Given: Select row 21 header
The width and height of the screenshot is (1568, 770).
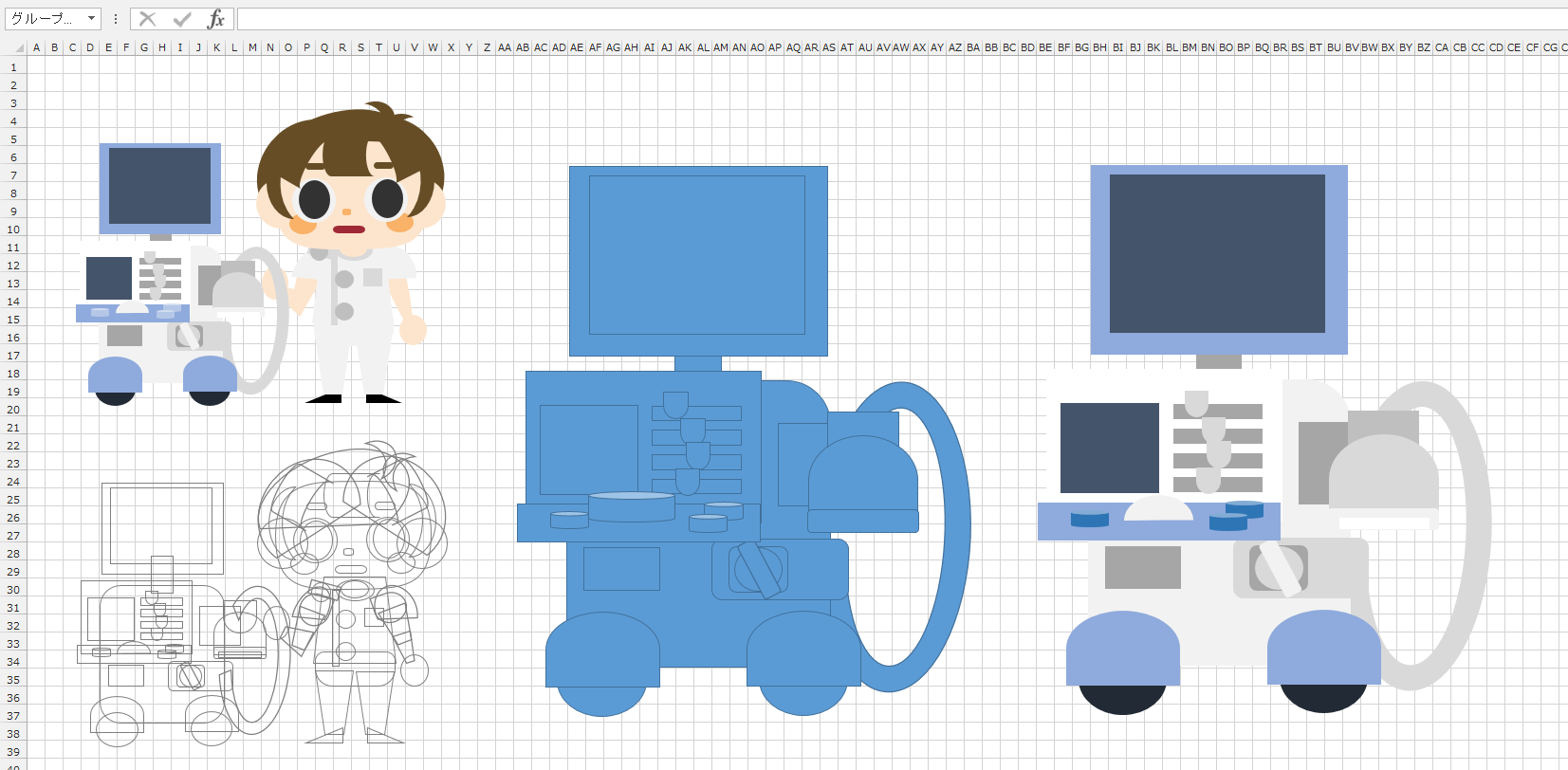Looking at the screenshot, I should pyautogui.click(x=13, y=428).
